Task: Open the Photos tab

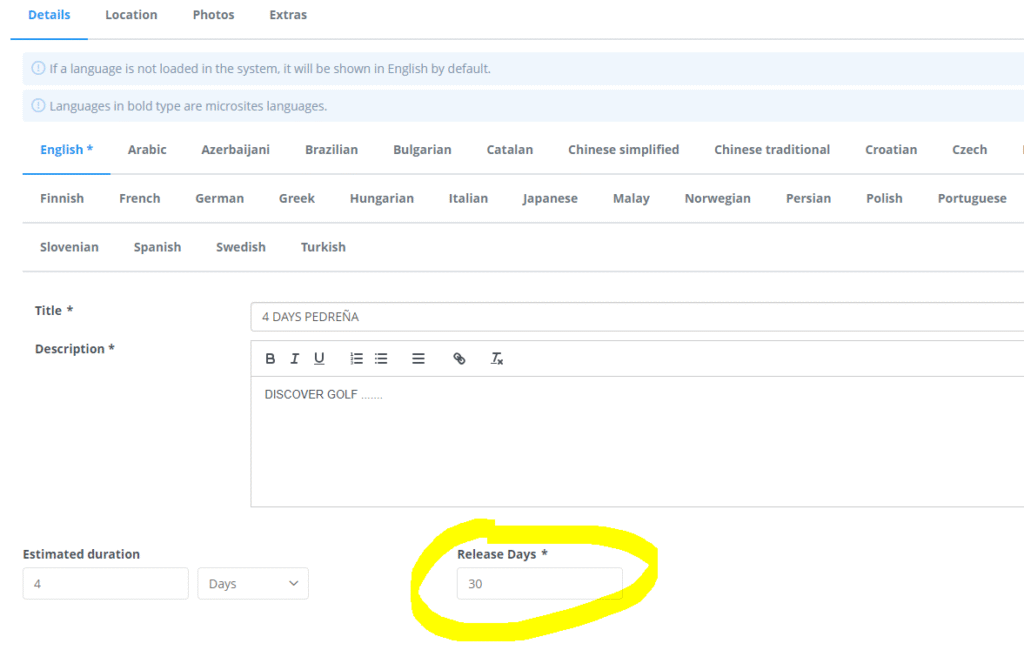Action: [x=213, y=15]
